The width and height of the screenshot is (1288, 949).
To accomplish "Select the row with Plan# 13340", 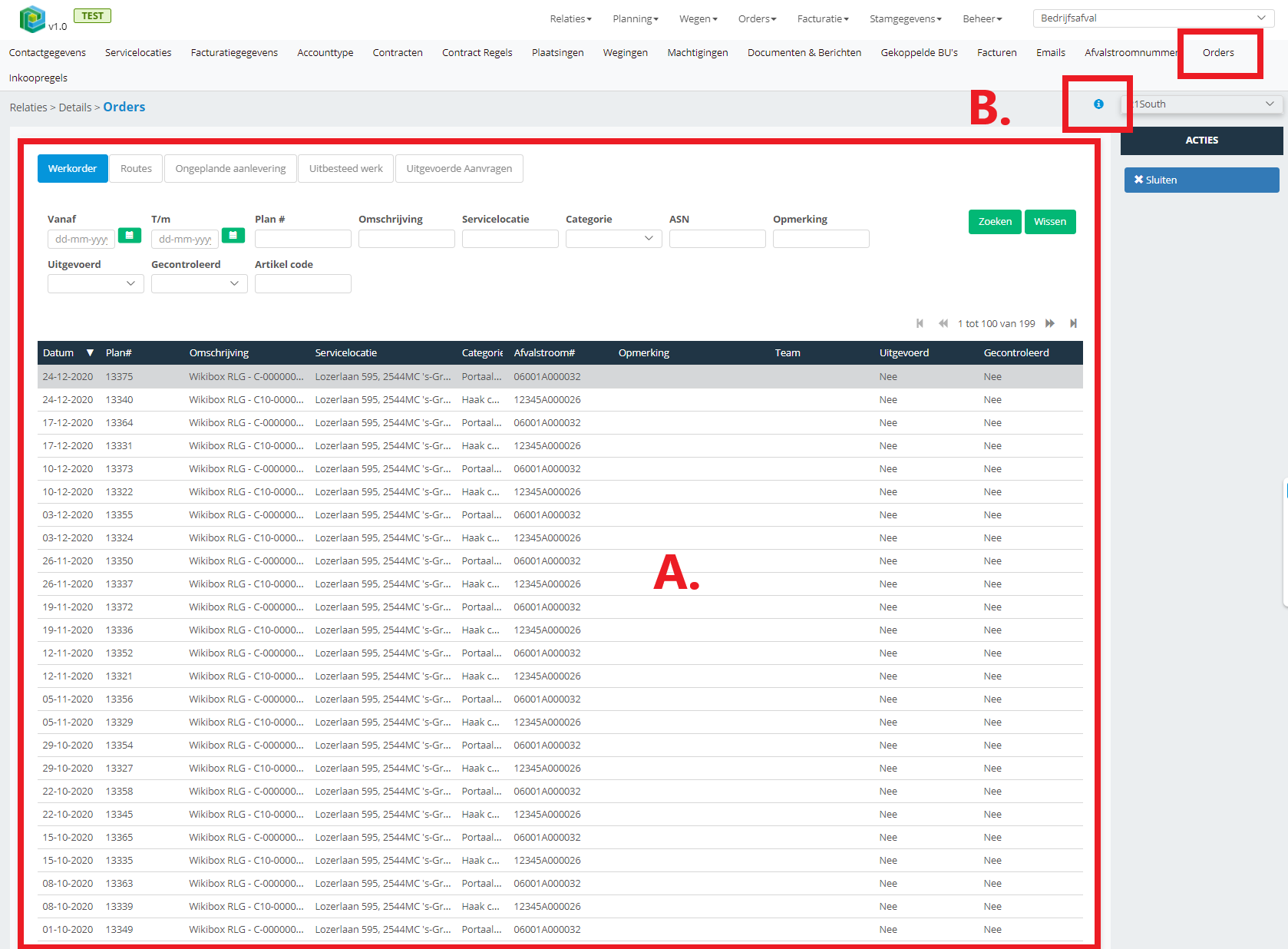I will (560, 399).
